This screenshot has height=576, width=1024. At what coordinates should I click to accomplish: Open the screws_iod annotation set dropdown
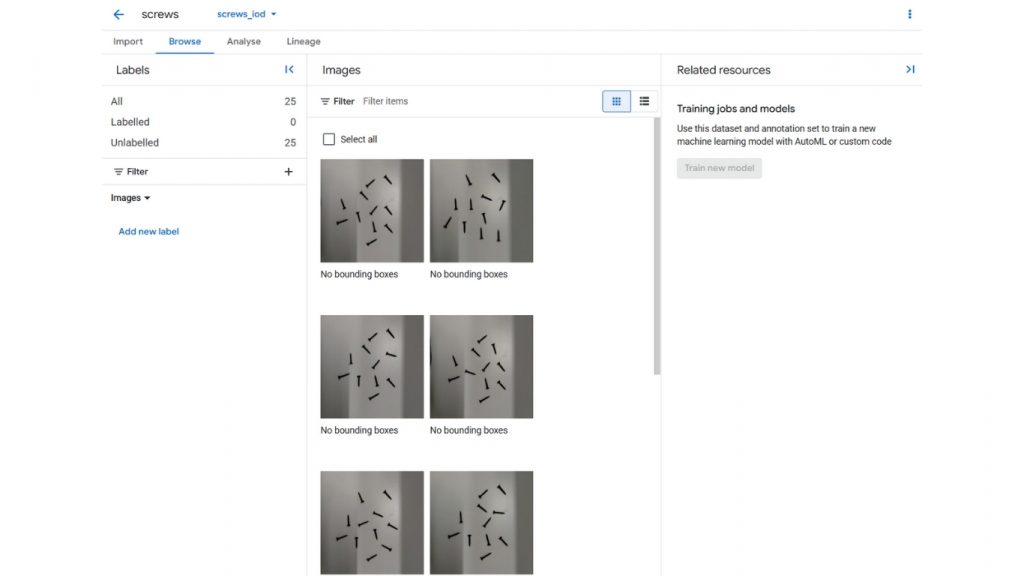pyautogui.click(x=247, y=14)
